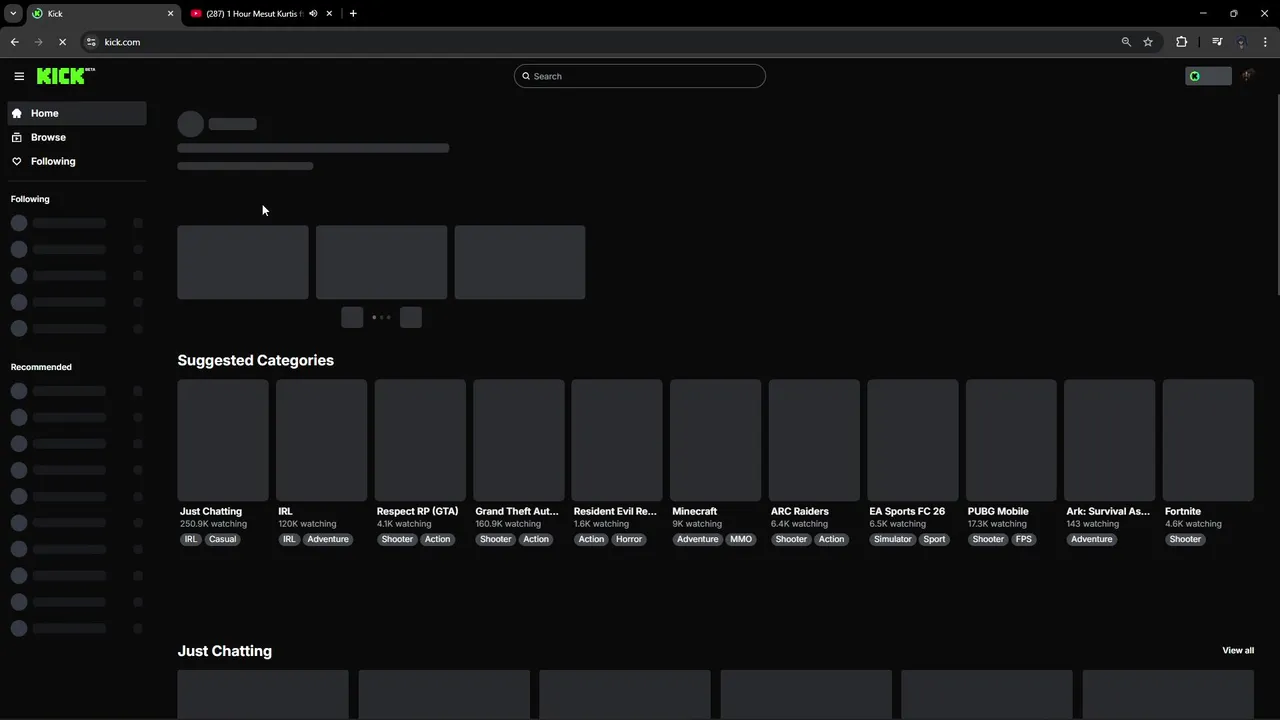The width and height of the screenshot is (1280, 720).
Task: Bookmark this page with the star
Action: [1148, 42]
